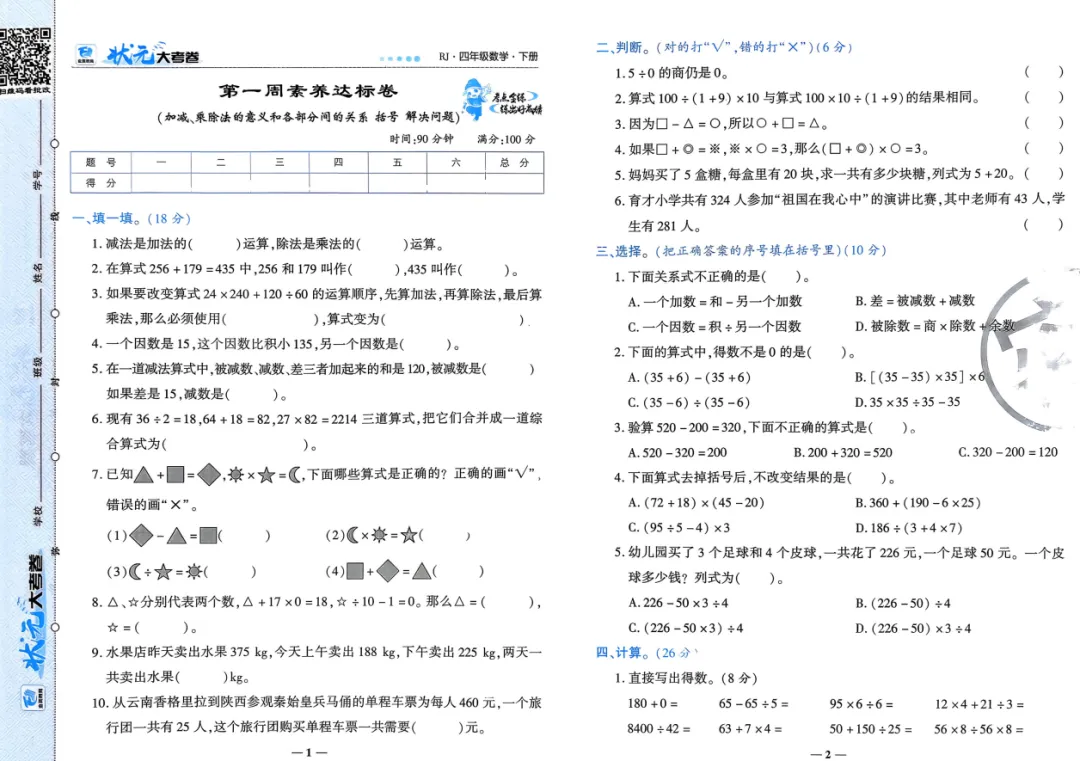Click shape equation (3) moon divided by star equals sun
This screenshot has height=761, width=1080.
181,571
